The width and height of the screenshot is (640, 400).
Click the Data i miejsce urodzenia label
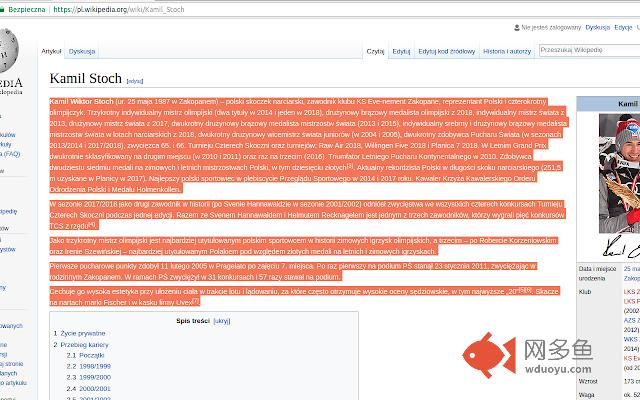[x=597, y=273]
